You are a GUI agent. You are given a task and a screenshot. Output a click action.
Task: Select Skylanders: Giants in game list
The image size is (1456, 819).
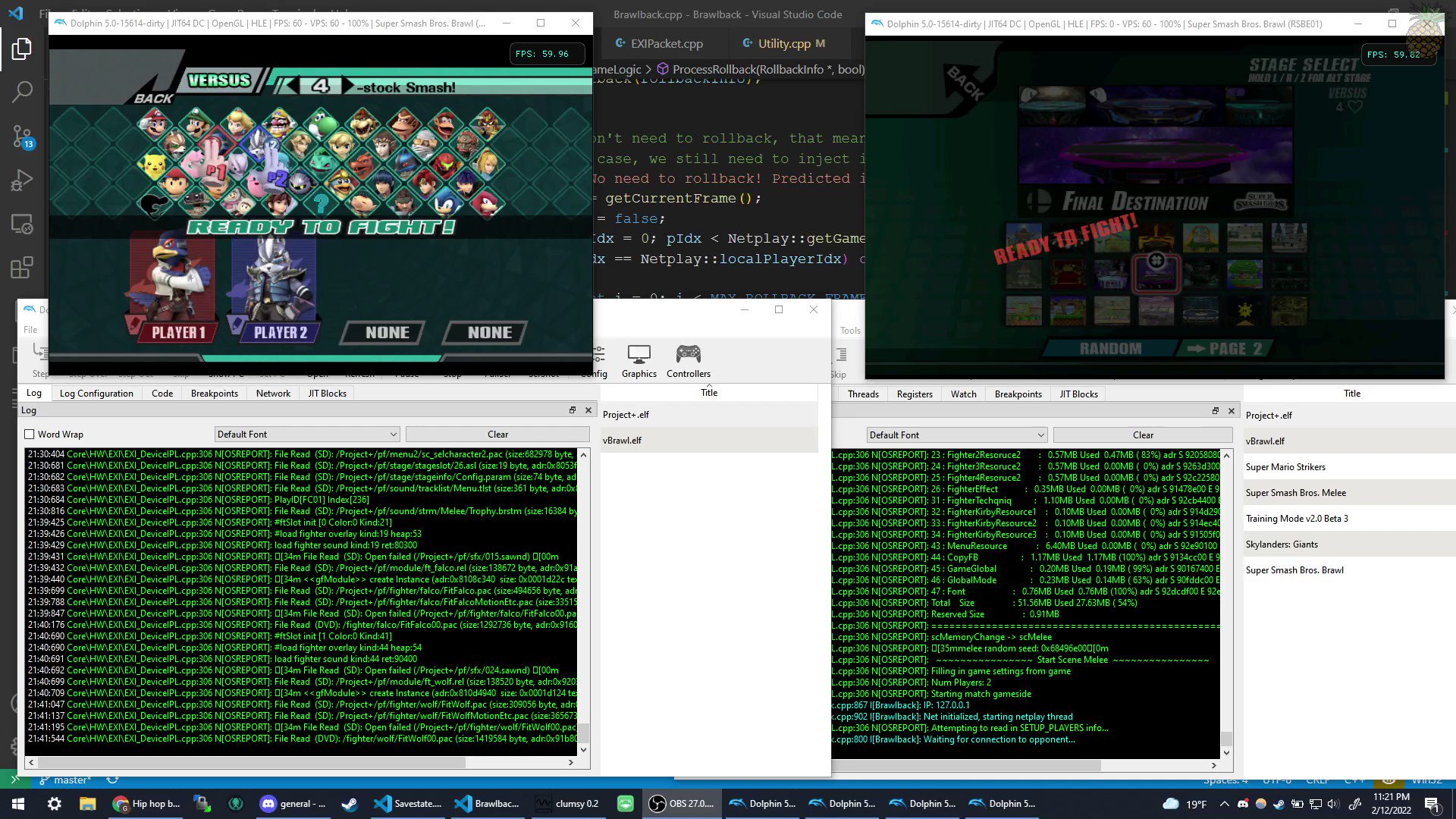click(x=1349, y=544)
